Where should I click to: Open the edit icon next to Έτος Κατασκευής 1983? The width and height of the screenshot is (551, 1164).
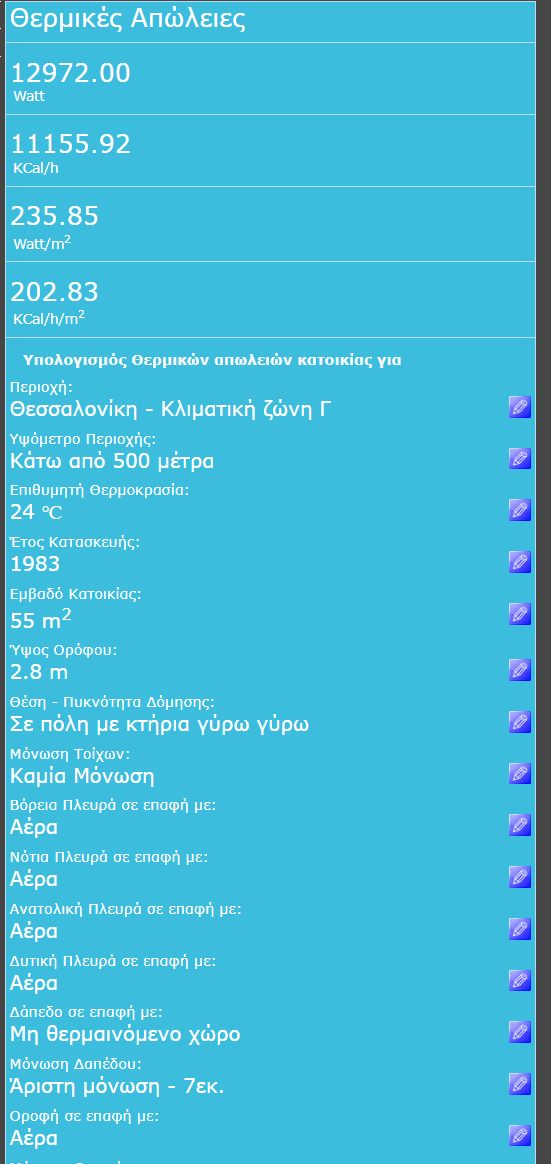click(x=520, y=562)
